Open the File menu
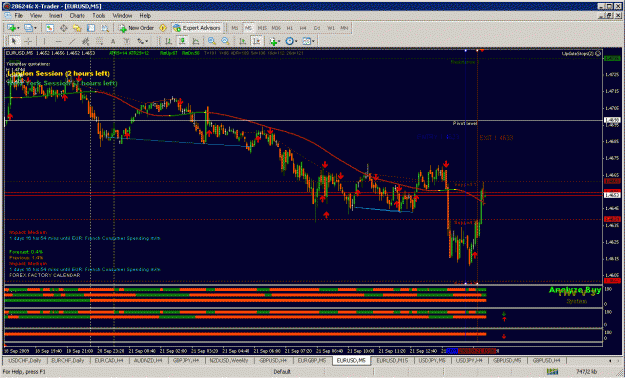This screenshot has width=625, height=378. (x=18, y=16)
